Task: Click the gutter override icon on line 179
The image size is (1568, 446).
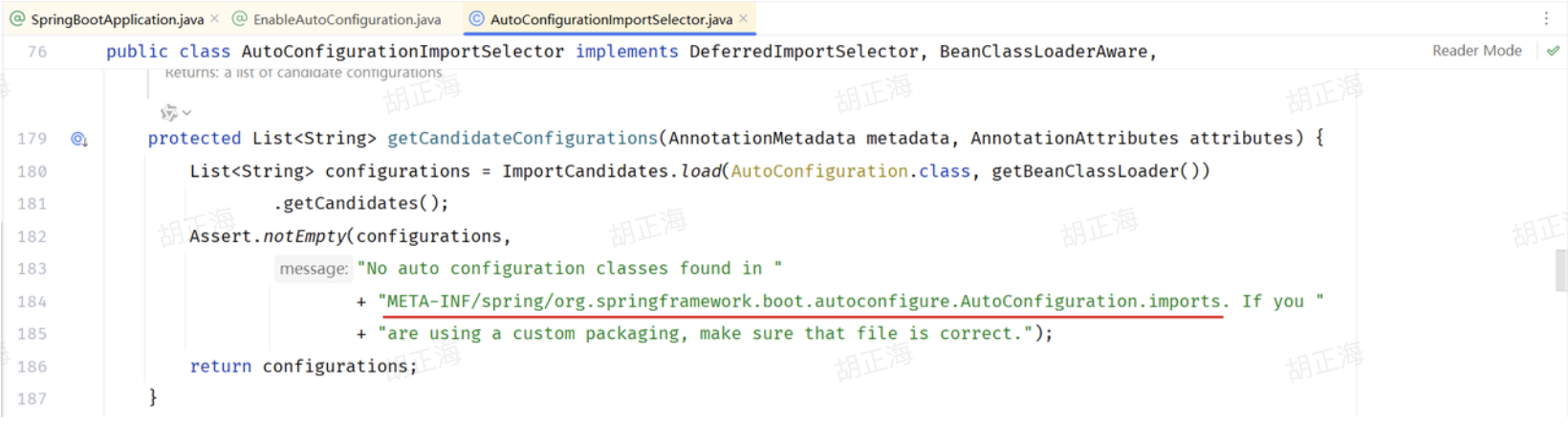Action: tap(79, 139)
